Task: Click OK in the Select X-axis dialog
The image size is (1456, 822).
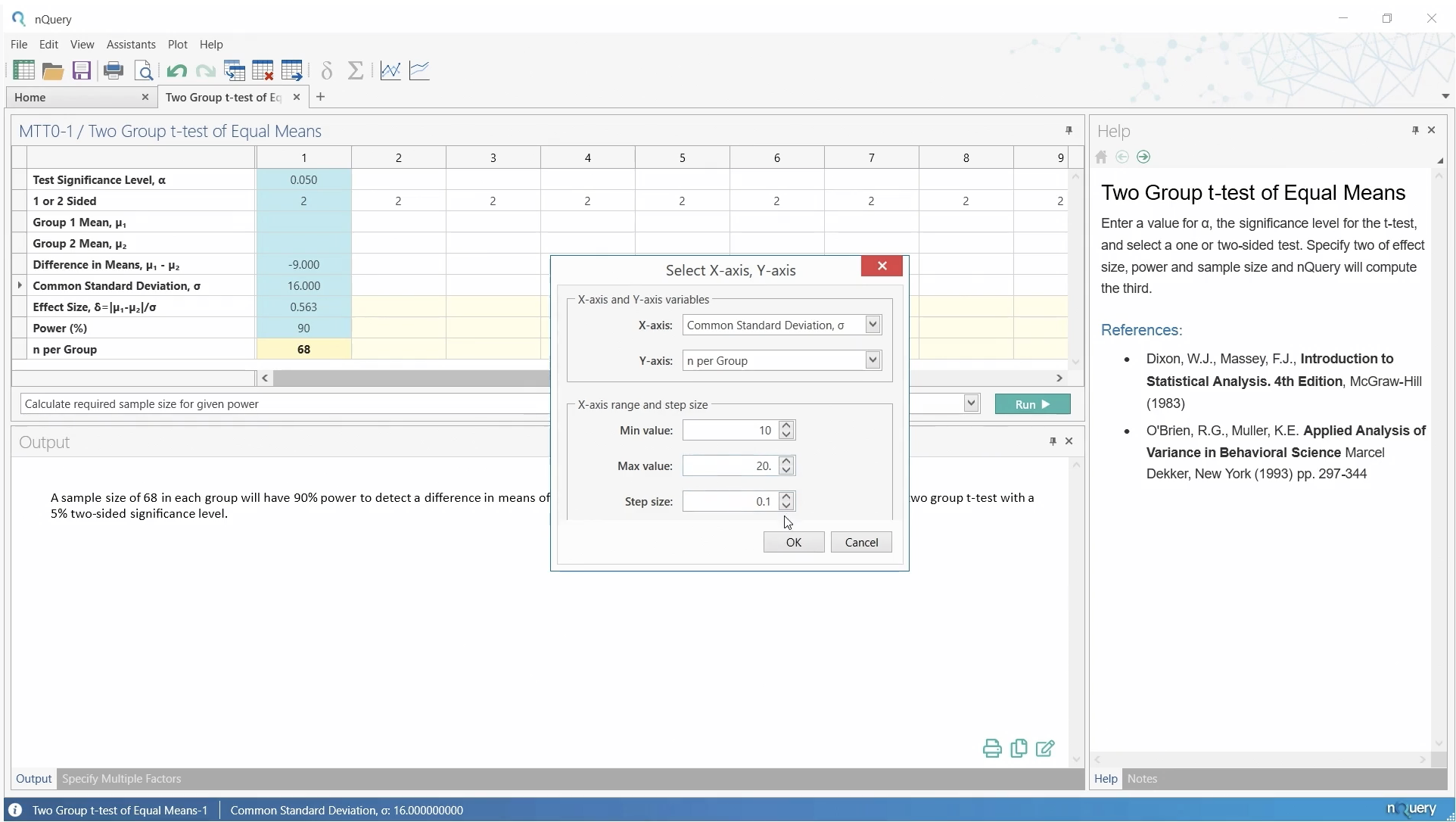Action: 793,542
